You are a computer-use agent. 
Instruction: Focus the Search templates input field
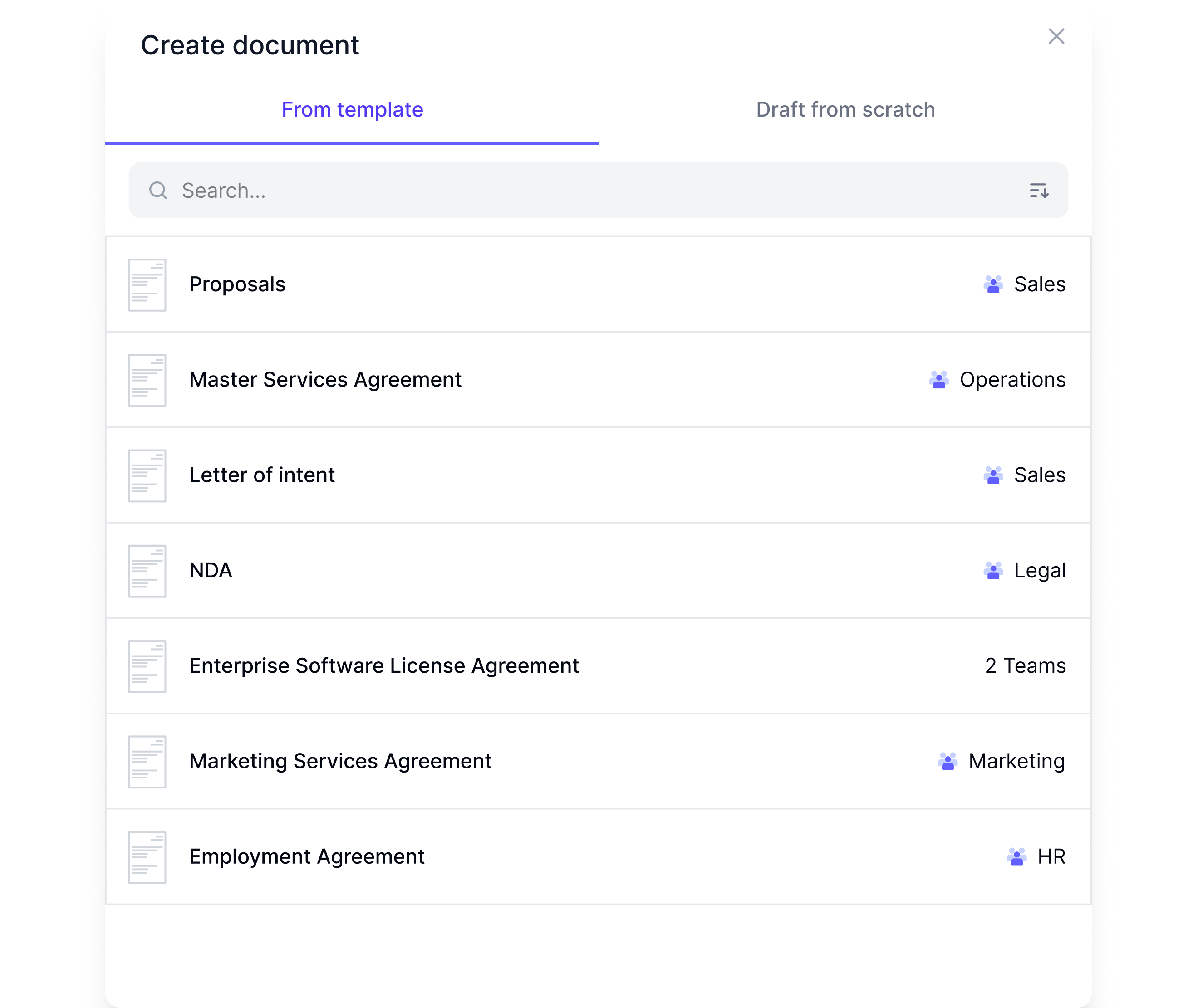(572, 190)
